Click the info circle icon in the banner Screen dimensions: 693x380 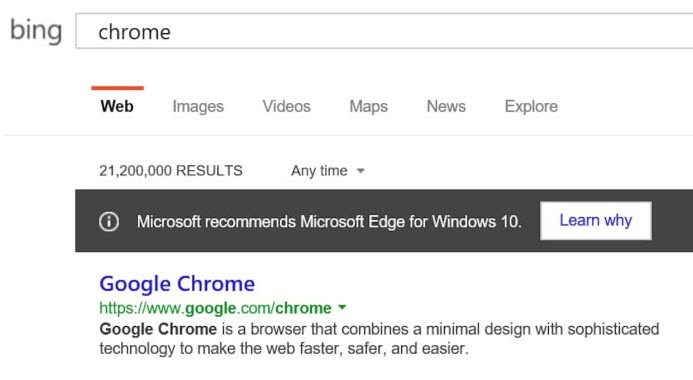coord(109,221)
